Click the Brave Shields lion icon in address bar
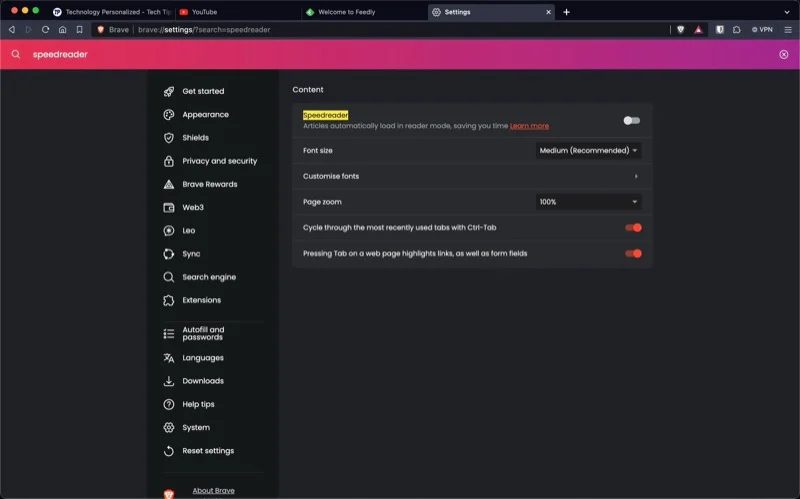This screenshot has height=499, width=800. point(680,30)
